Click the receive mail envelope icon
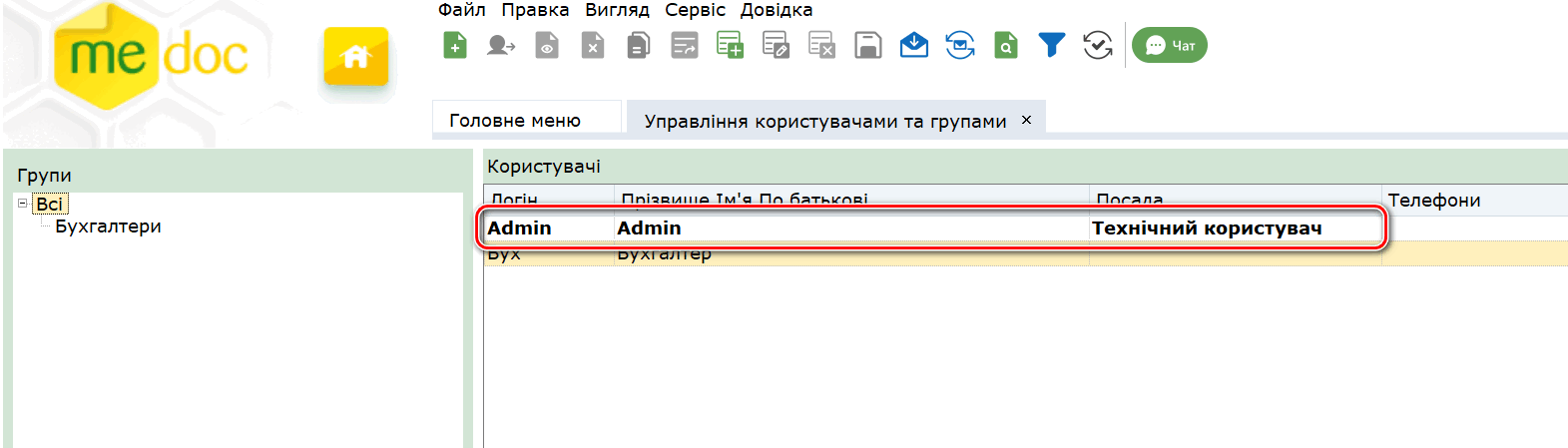 pos(913,46)
